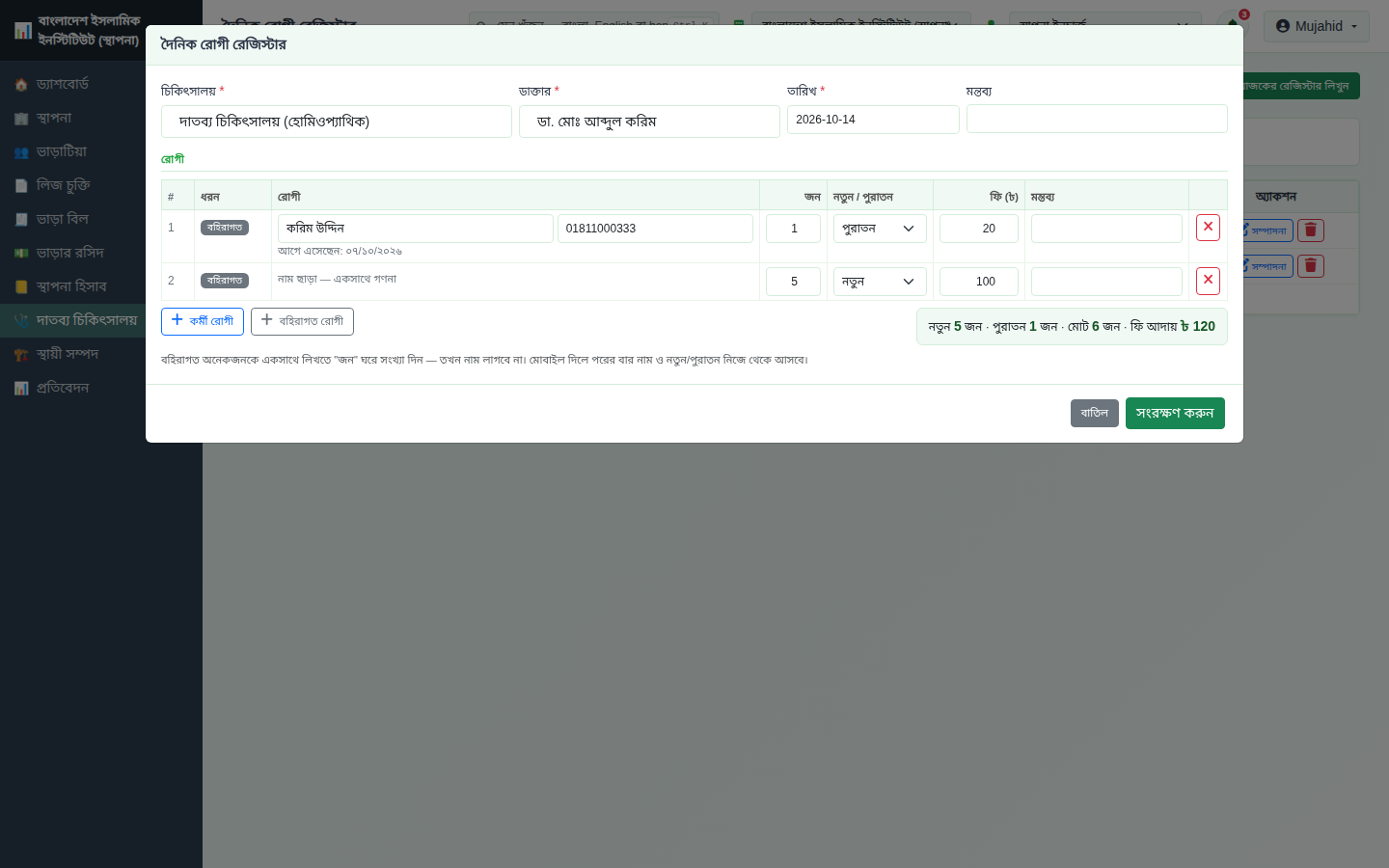Click the তারিখ date field

tap(873, 120)
